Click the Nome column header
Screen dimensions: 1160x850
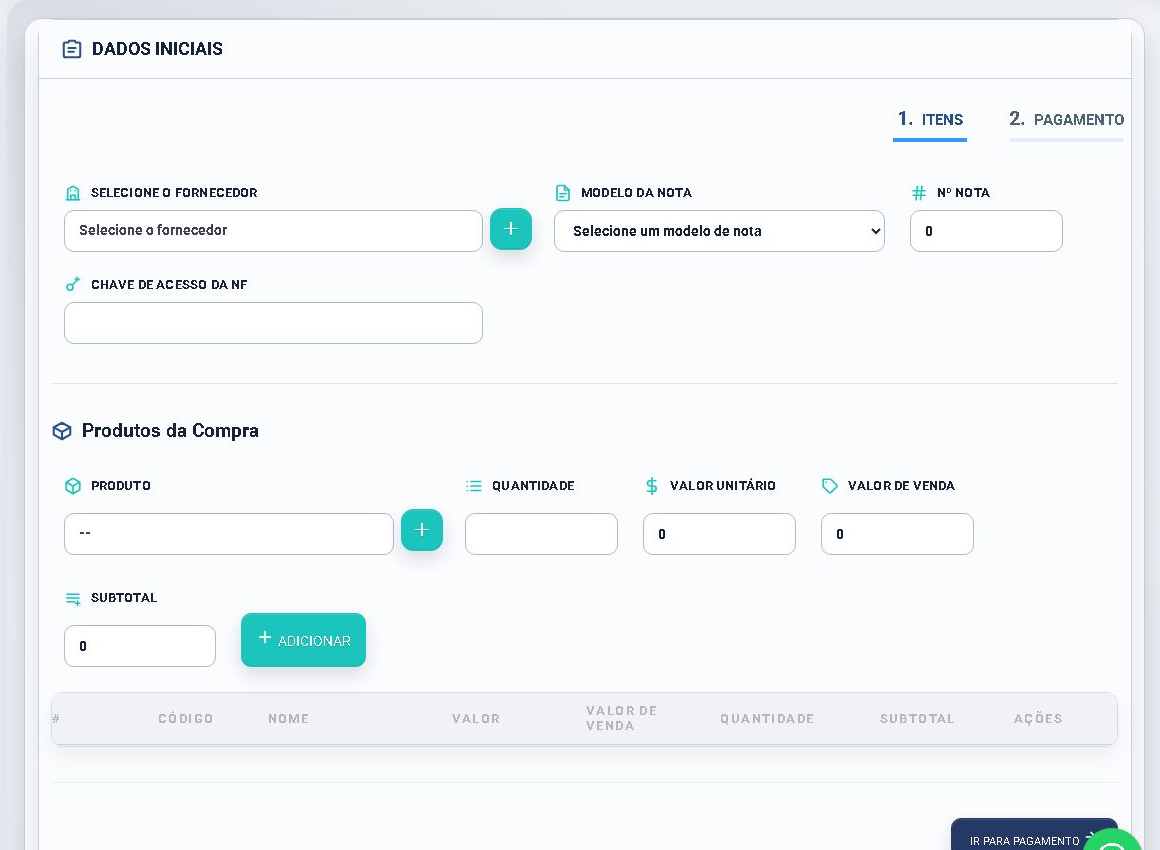(x=289, y=718)
